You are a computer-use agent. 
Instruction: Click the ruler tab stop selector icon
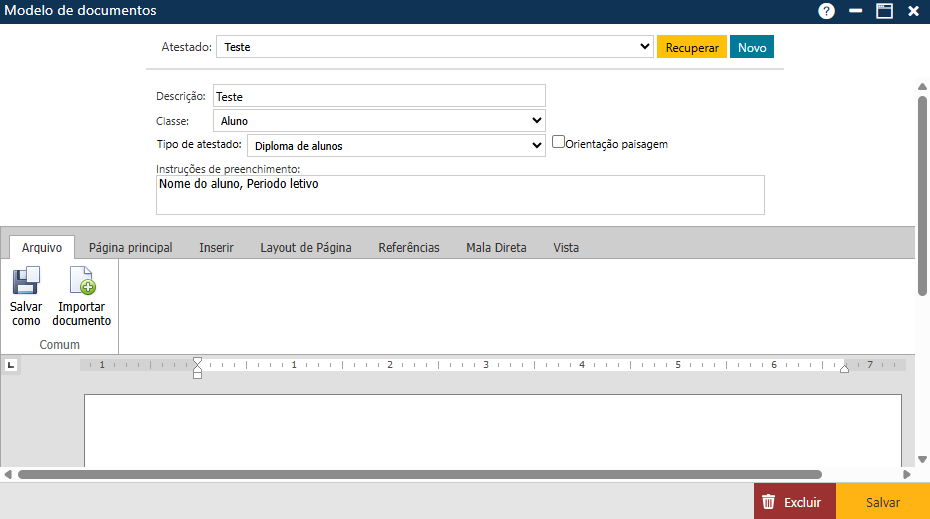pos(11,366)
